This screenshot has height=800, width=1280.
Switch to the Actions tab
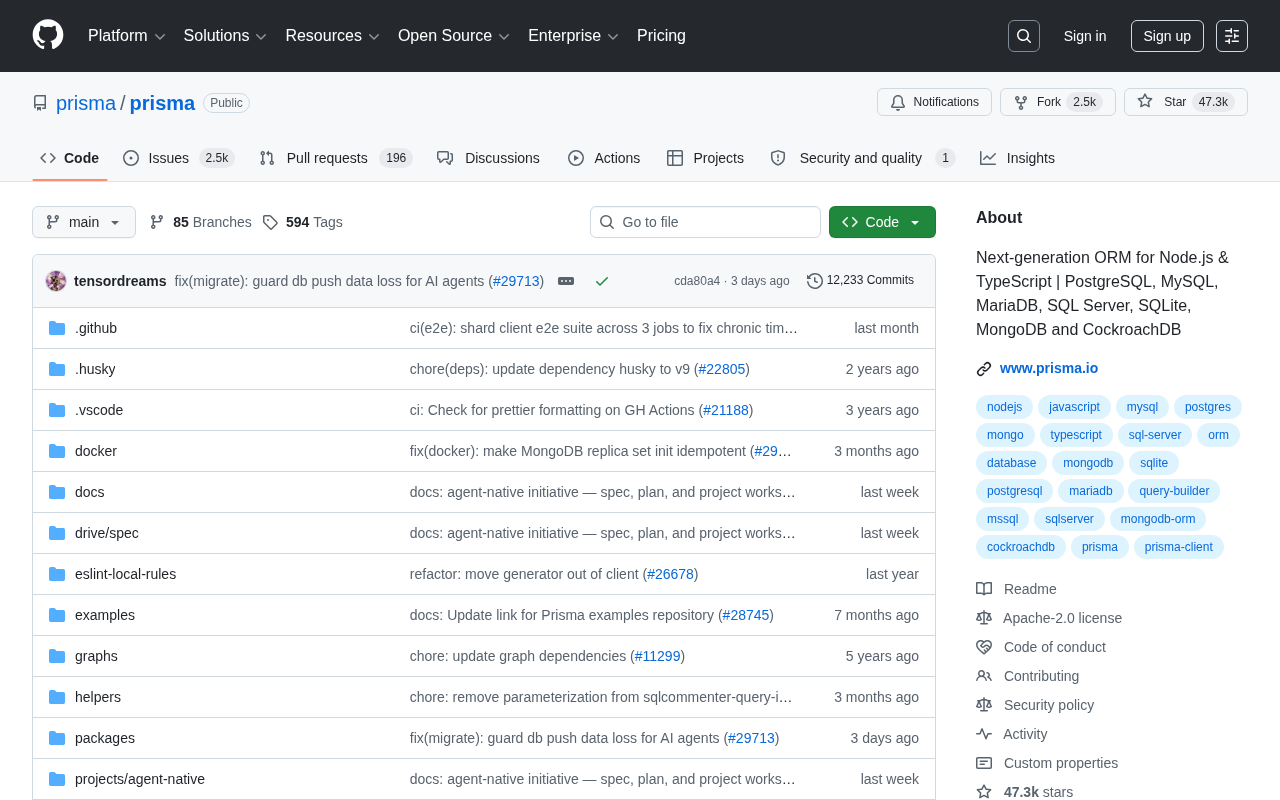(604, 158)
